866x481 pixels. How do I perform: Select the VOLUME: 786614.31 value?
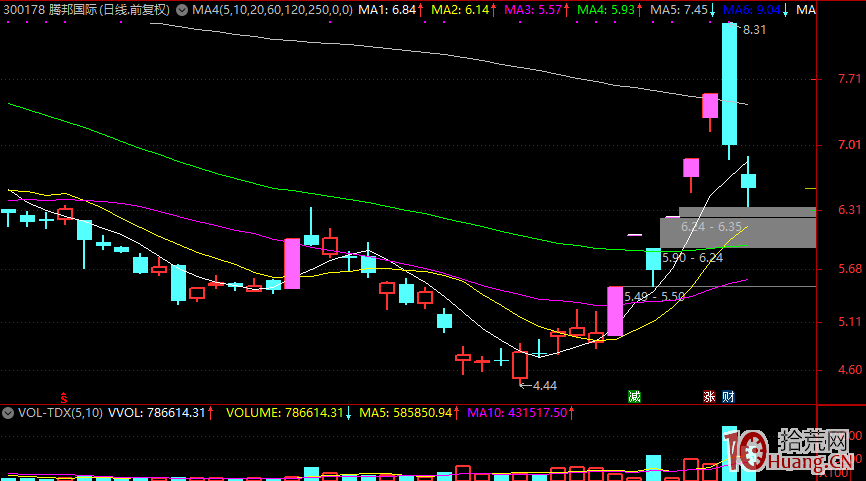(x=284, y=413)
